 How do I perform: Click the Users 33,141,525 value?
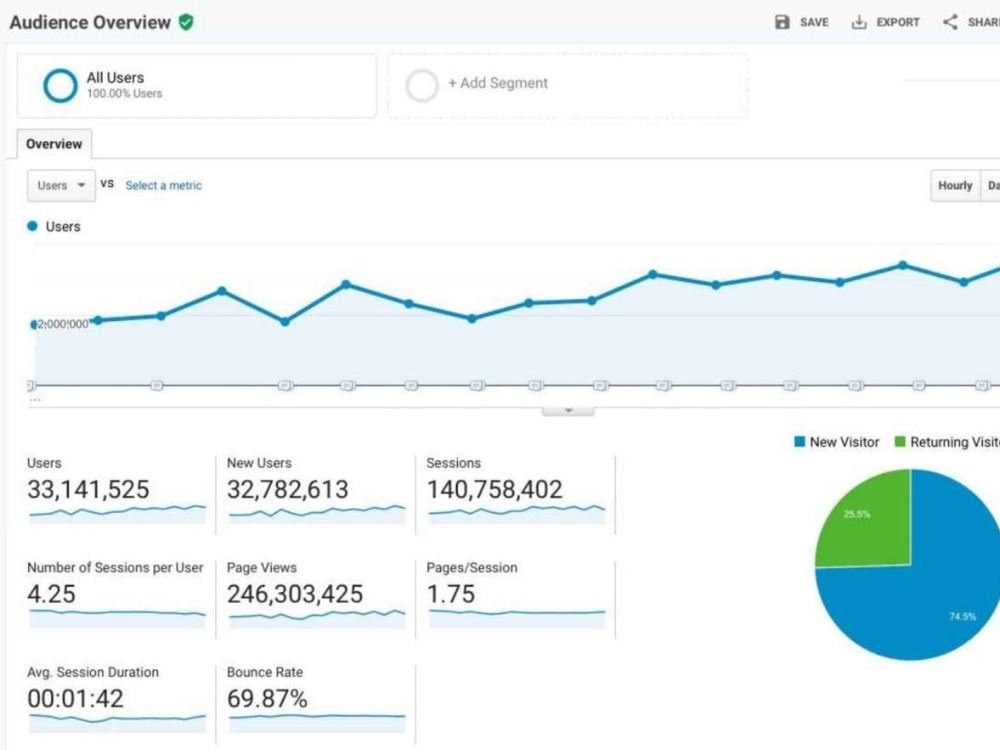coord(88,490)
